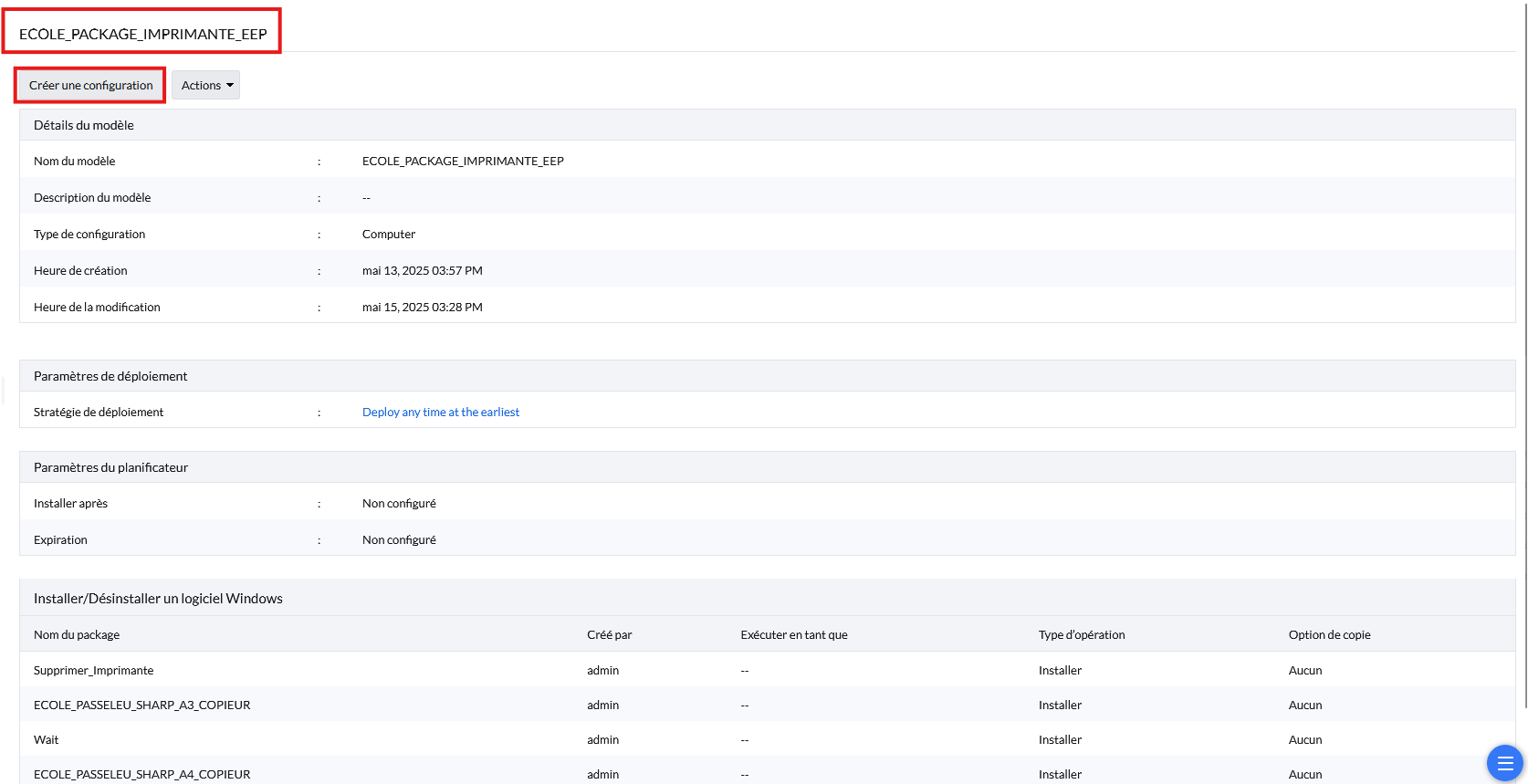Select the Supprimer_Imprimante package row

click(x=768, y=670)
